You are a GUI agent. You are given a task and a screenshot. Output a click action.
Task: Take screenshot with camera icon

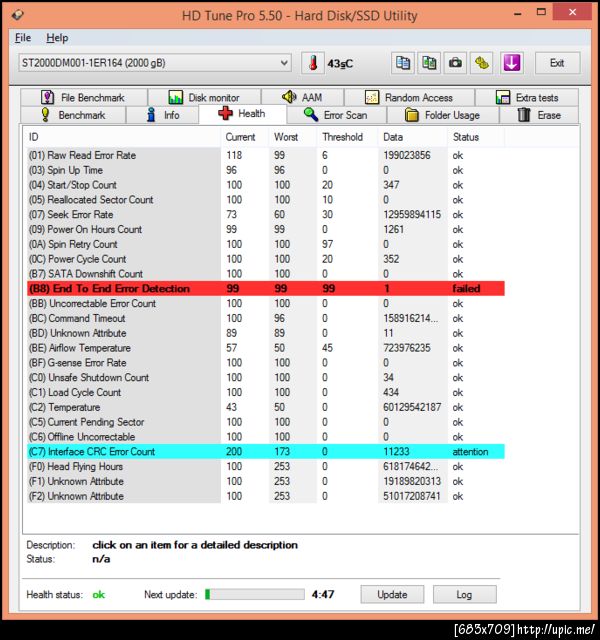[455, 63]
